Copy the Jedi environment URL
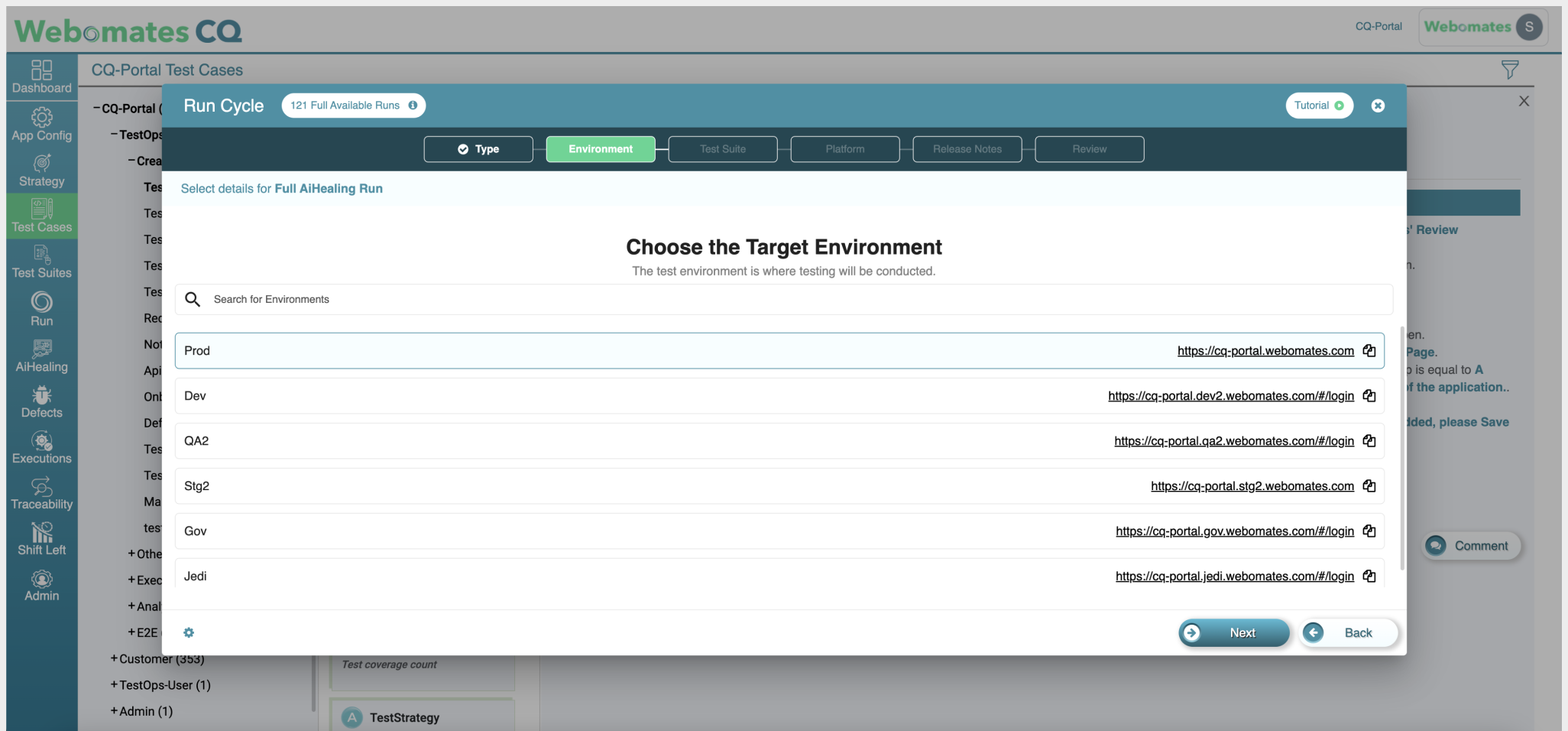 tap(1369, 576)
